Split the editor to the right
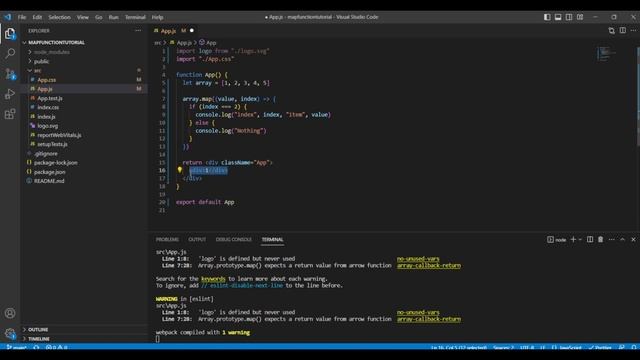Image resolution: width=640 pixels, height=360 pixels. (622, 31)
